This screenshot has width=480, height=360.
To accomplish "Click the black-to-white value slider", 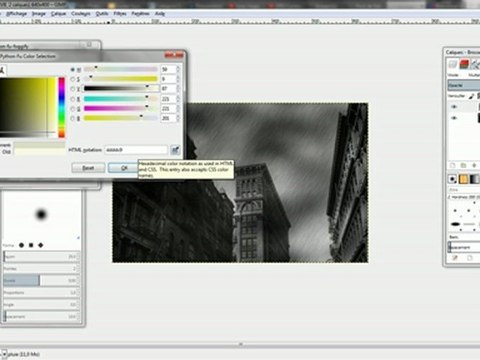I will click(120, 89).
